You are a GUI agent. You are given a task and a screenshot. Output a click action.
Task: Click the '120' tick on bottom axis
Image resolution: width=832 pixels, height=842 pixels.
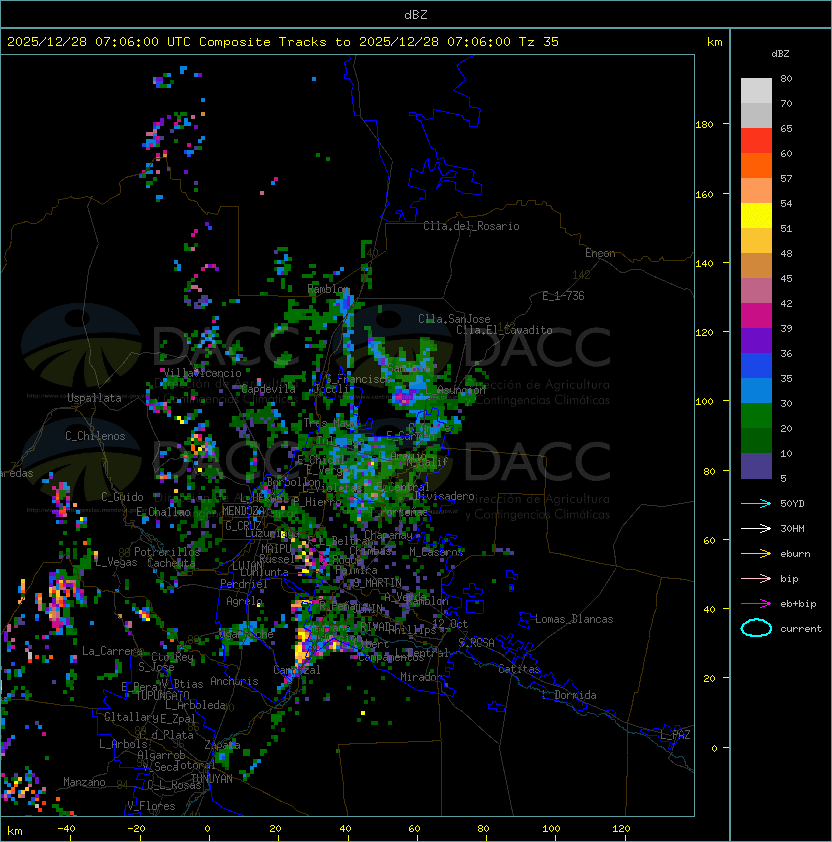coord(621,829)
